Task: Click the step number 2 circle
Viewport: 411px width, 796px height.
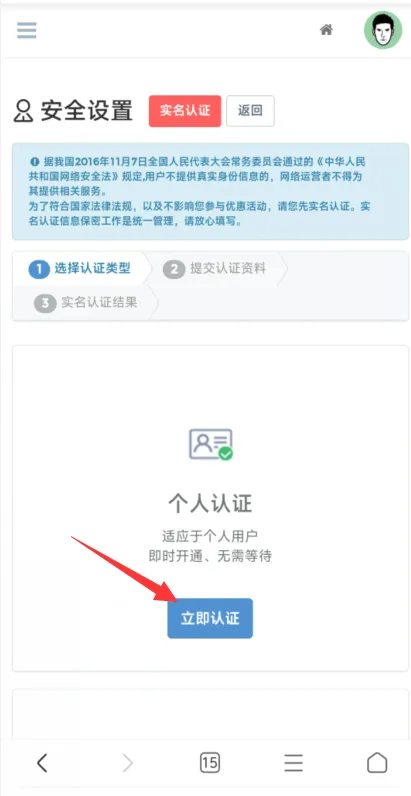Action: (174, 270)
